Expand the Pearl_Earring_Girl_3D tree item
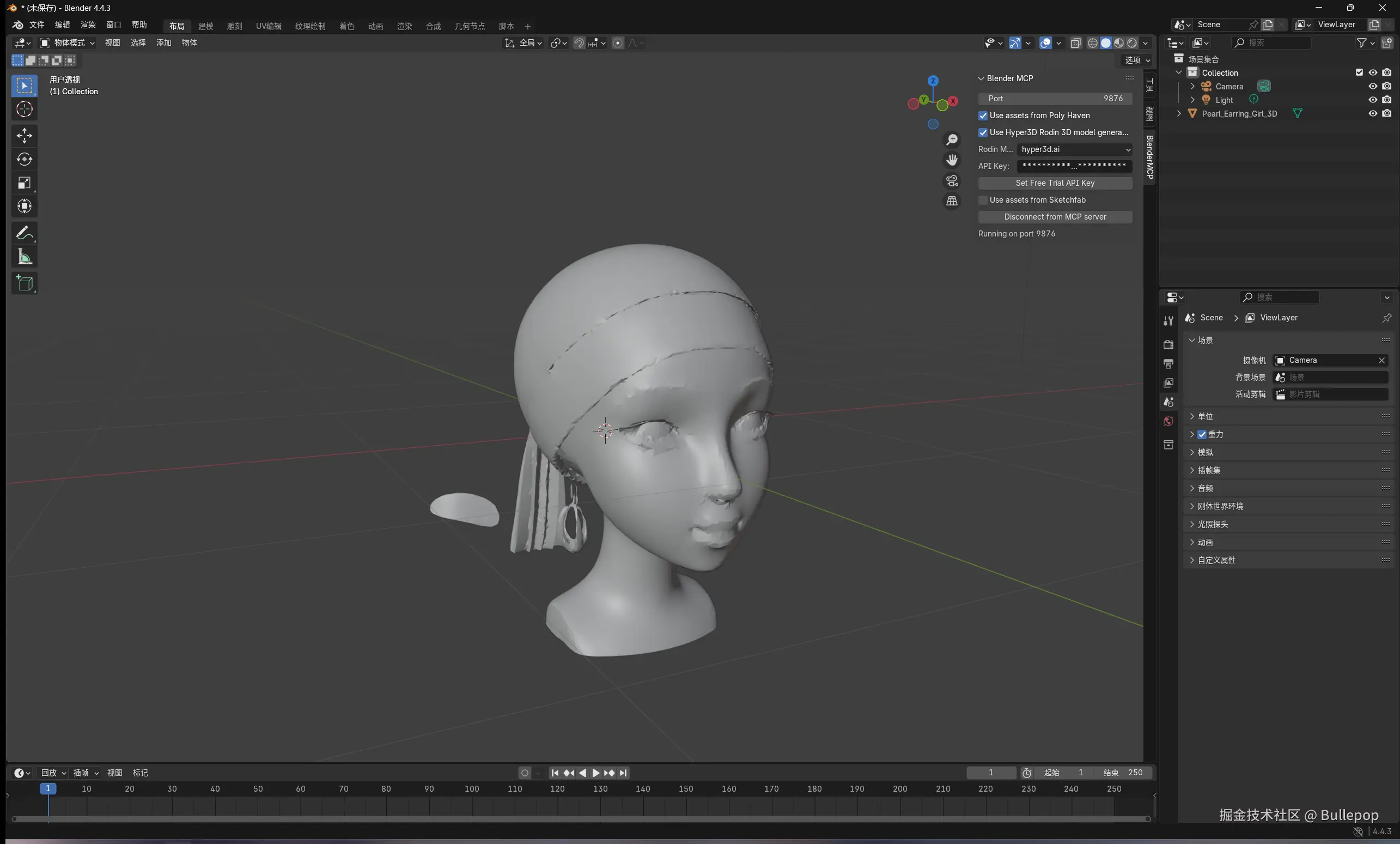This screenshot has width=1400, height=844. pos(1179,114)
